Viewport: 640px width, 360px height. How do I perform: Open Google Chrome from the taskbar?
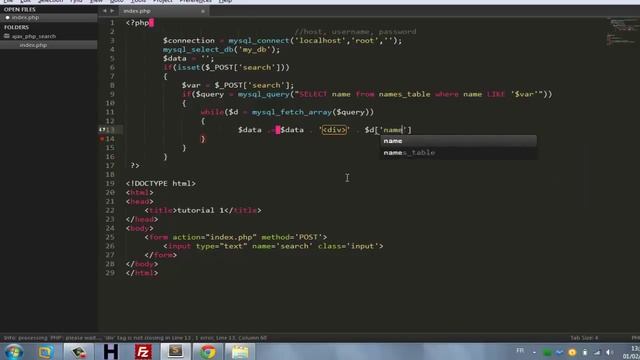pyautogui.click(x=208, y=352)
